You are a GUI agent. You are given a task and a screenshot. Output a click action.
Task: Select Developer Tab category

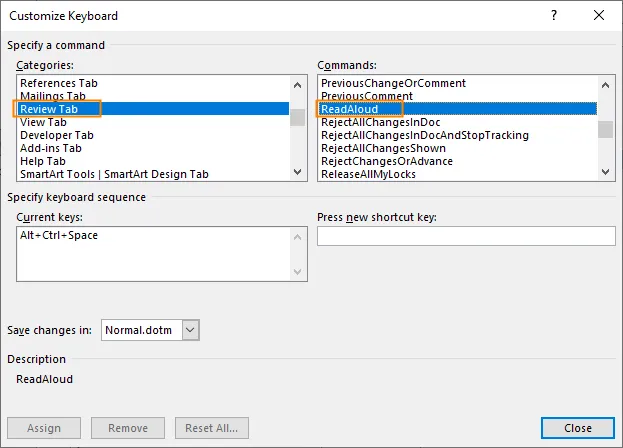click(x=57, y=135)
